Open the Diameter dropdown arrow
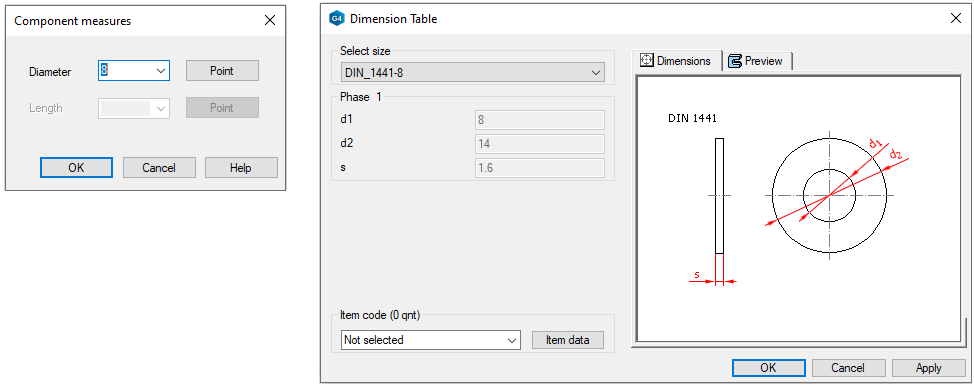Screen dimensions: 974x387 click(x=161, y=71)
